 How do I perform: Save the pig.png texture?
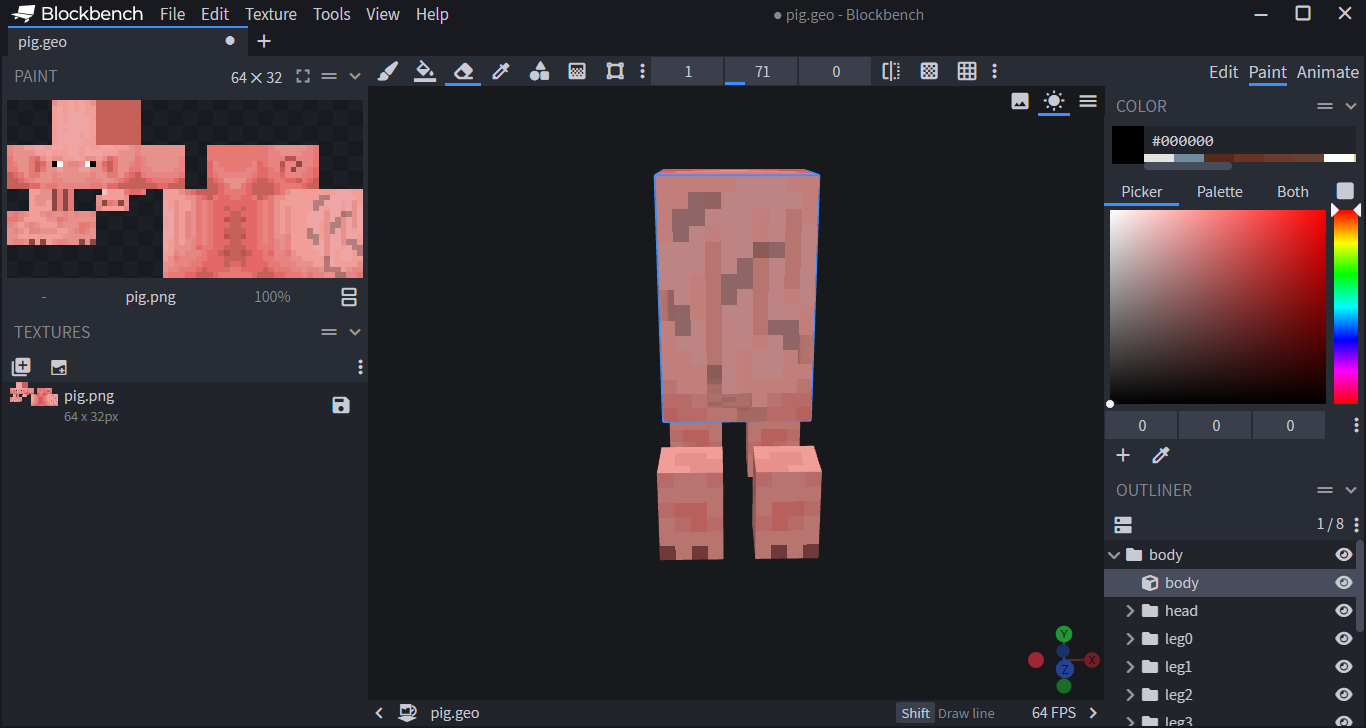pyautogui.click(x=341, y=405)
